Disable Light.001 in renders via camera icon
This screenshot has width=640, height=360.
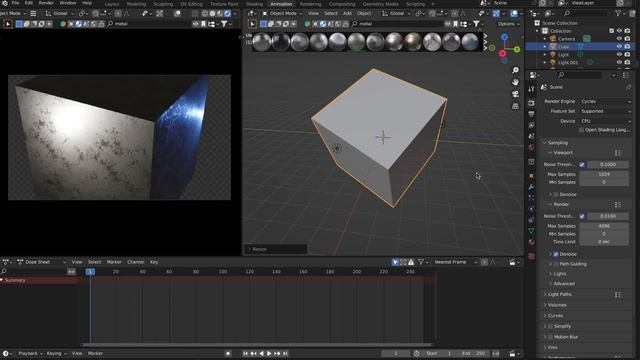[x=627, y=62]
